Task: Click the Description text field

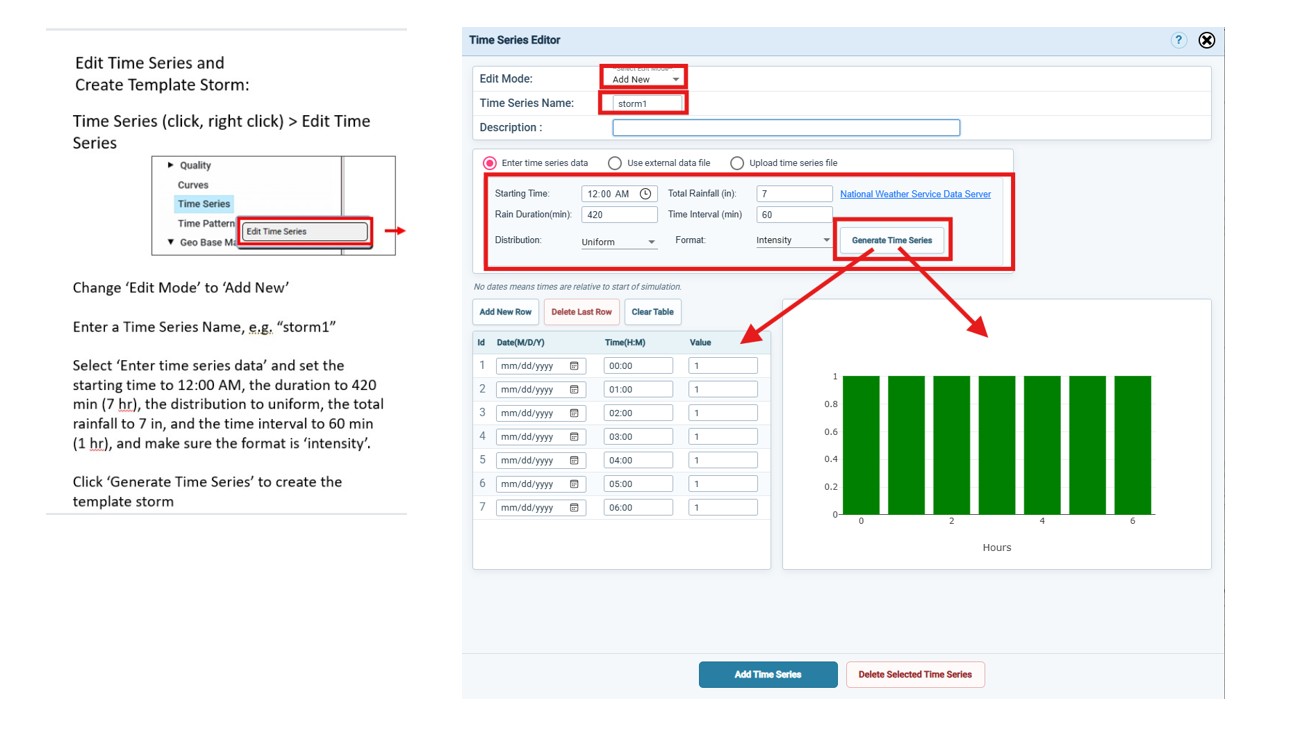Action: (x=786, y=128)
